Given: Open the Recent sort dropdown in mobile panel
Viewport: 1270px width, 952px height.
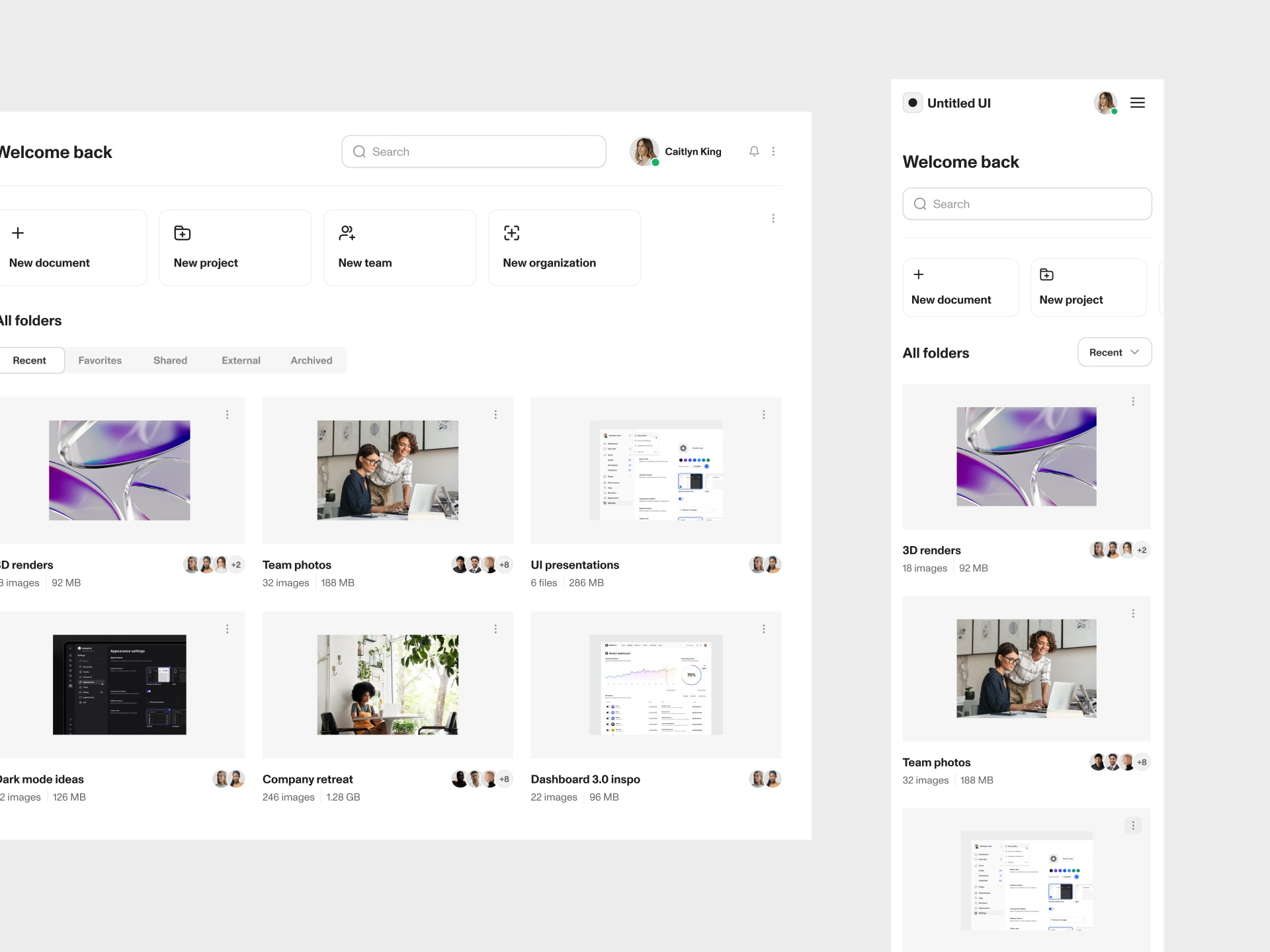Looking at the screenshot, I should 1114,352.
